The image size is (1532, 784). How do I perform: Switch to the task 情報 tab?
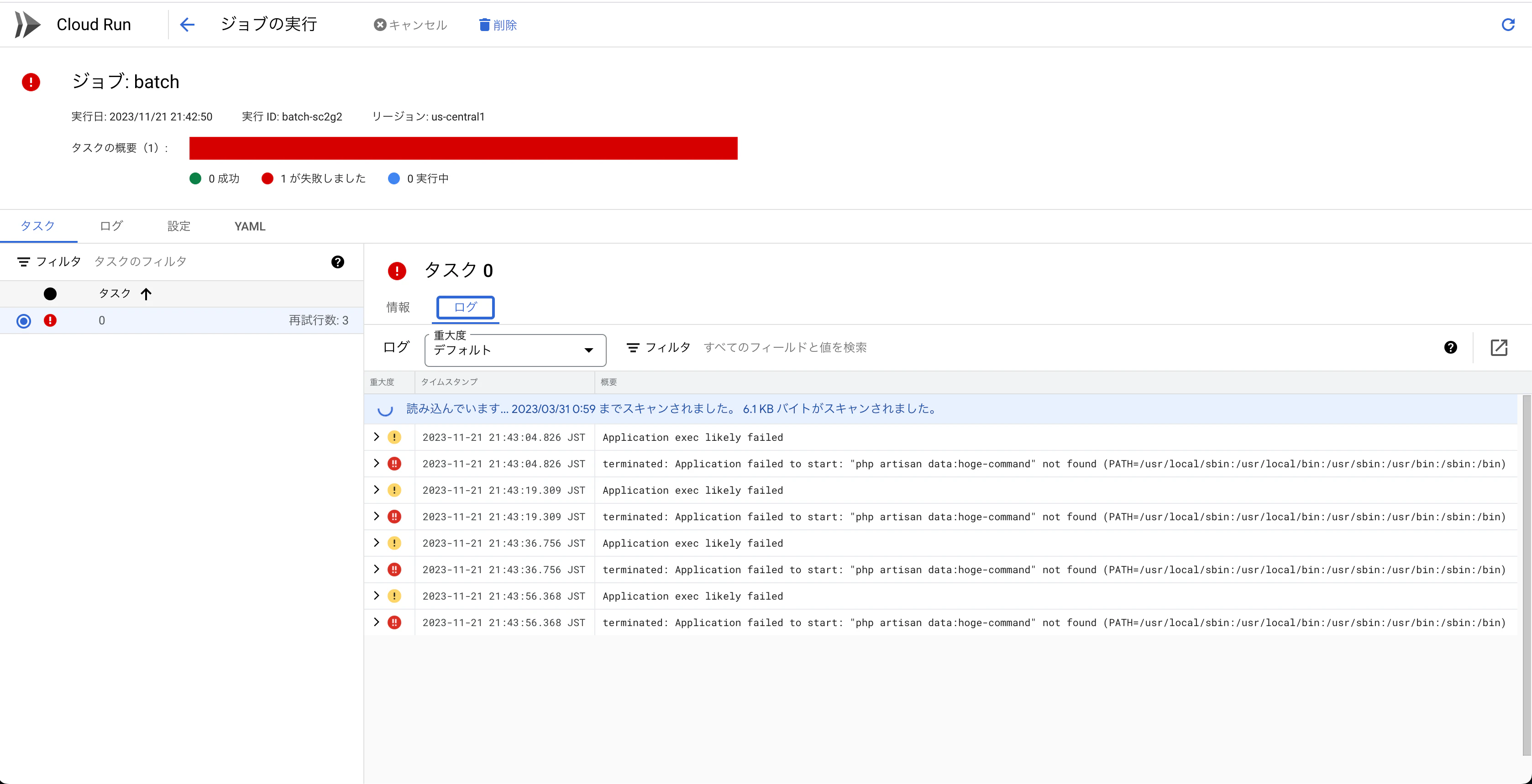pyautogui.click(x=398, y=307)
